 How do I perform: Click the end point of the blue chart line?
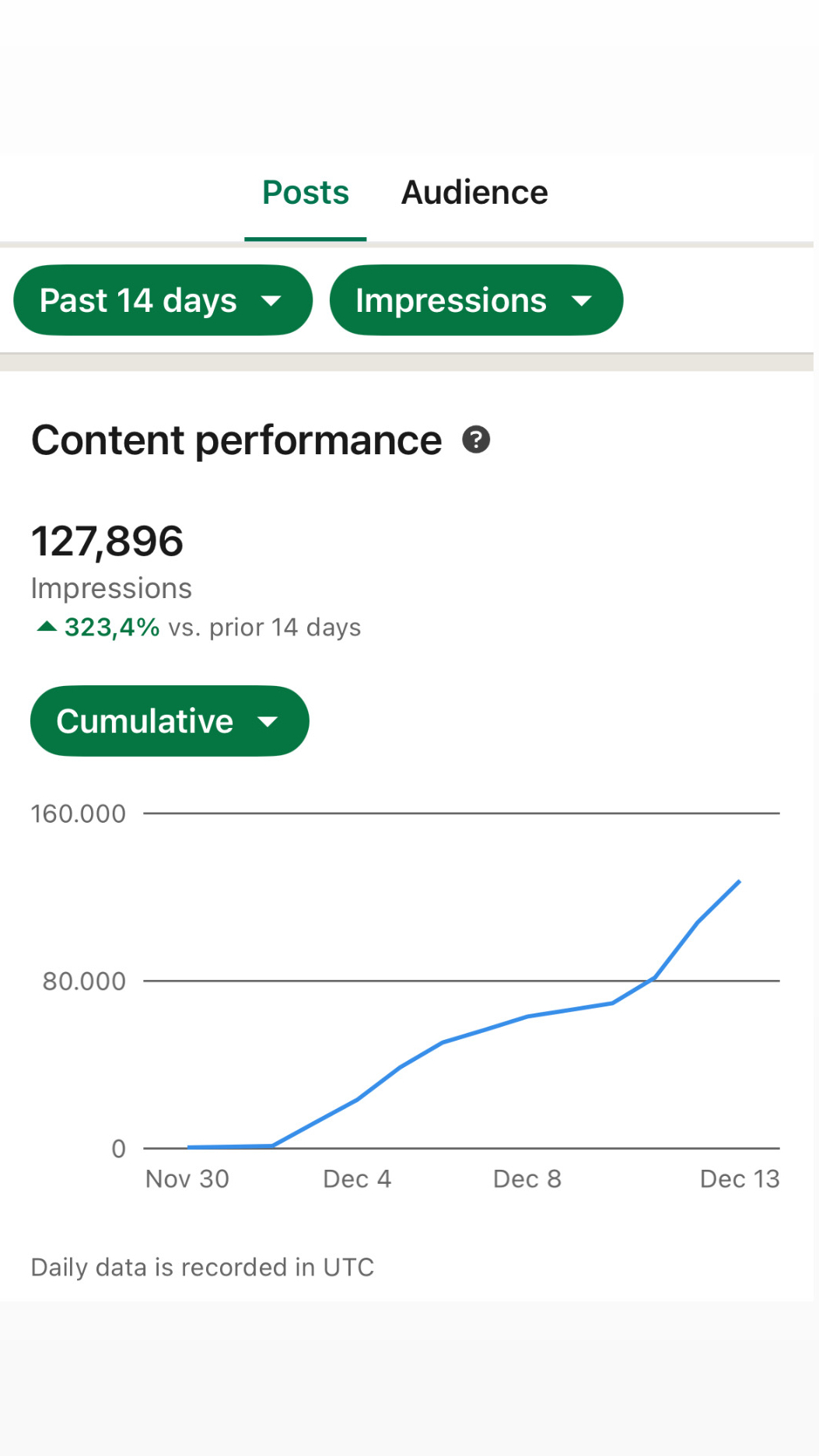pyautogui.click(x=739, y=882)
